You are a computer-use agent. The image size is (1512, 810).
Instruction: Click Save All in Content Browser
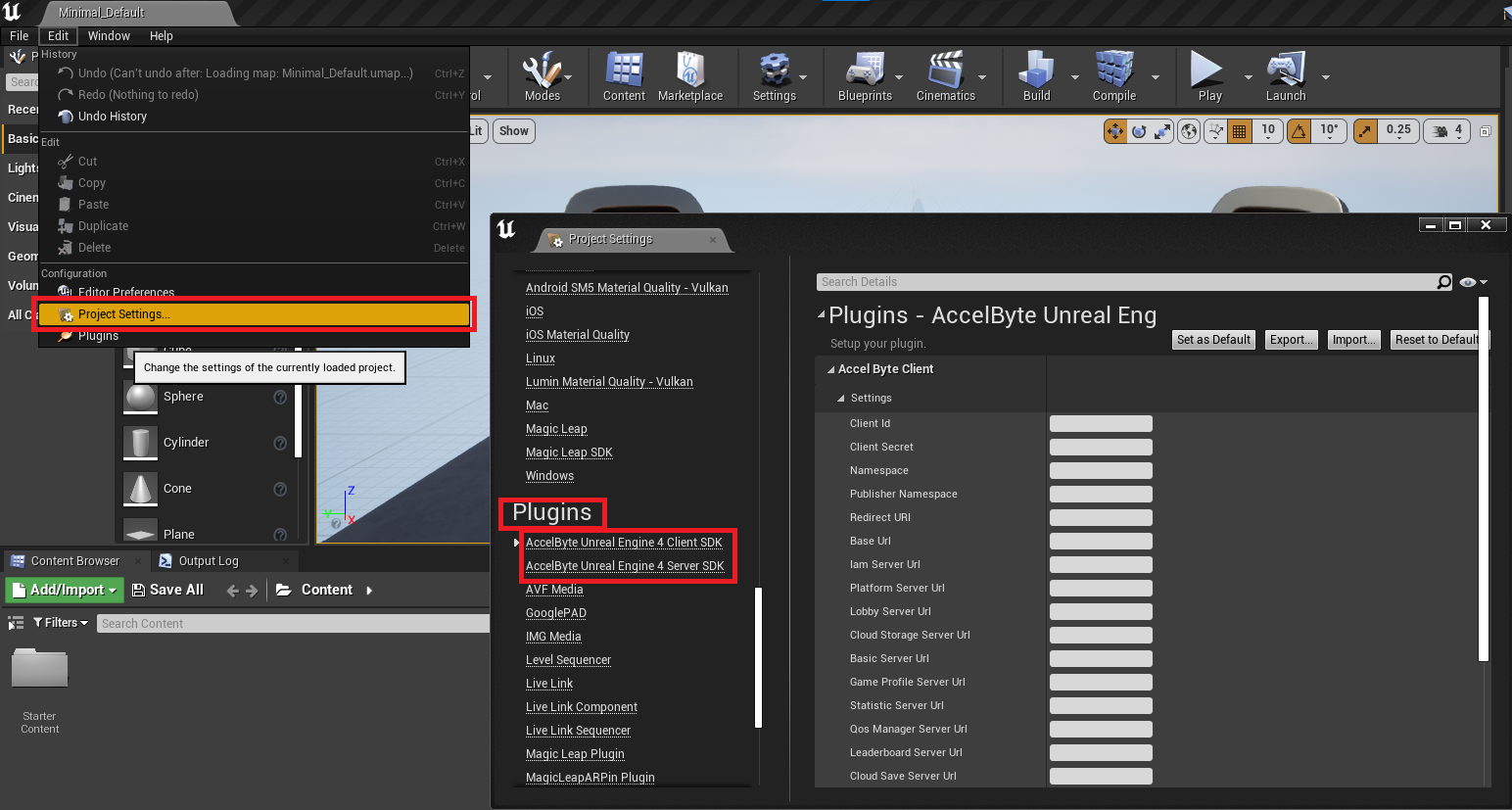click(167, 590)
